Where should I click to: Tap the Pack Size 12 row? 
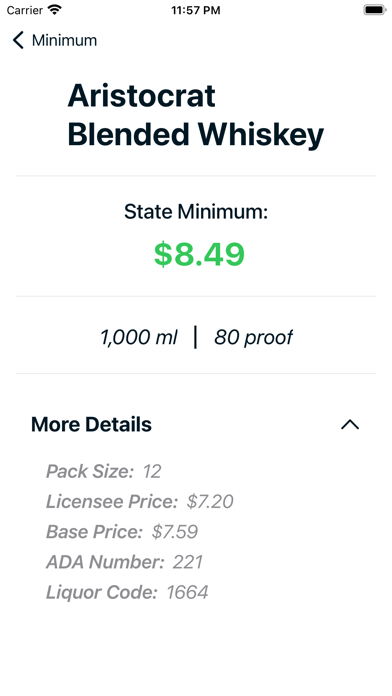(x=103, y=471)
